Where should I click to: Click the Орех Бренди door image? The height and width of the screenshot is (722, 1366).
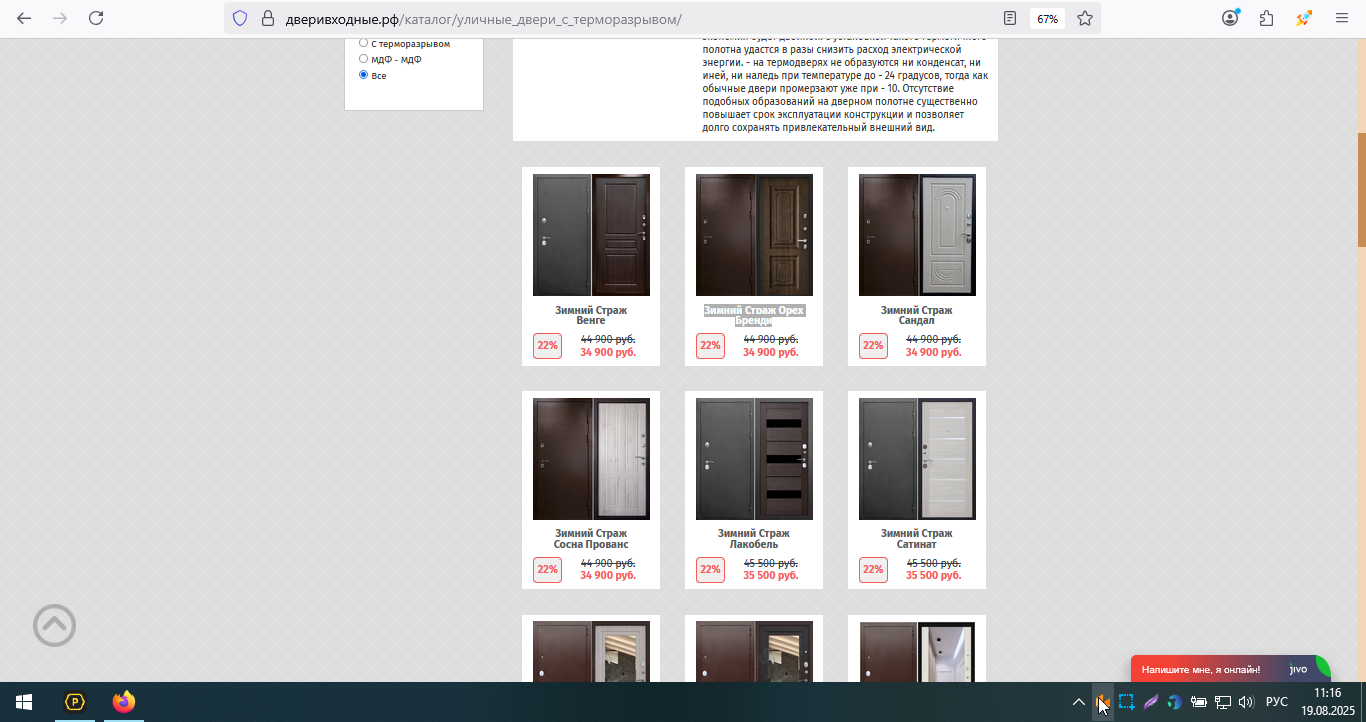tap(754, 235)
